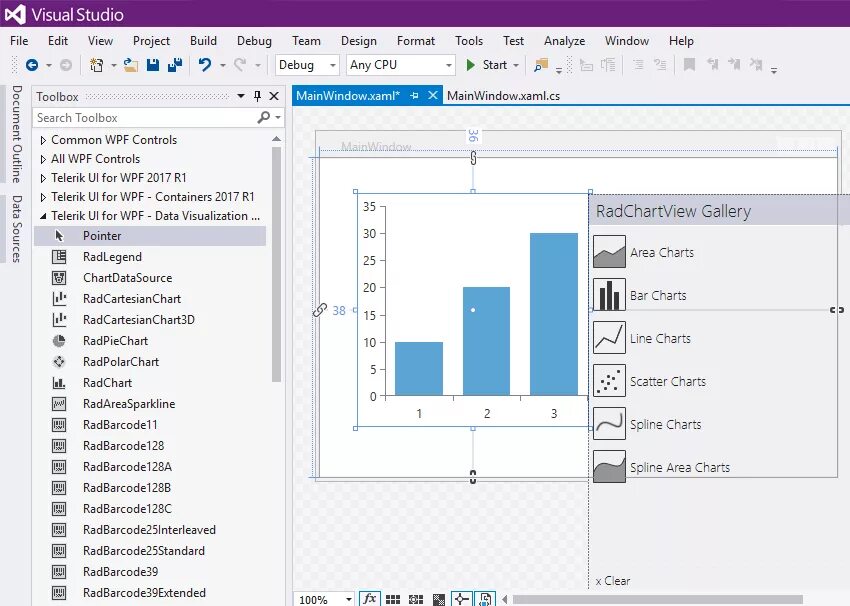Image resolution: width=850 pixels, height=606 pixels.
Task: Expand Telerik UI for WPF Containers group
Action: pyautogui.click(x=43, y=197)
